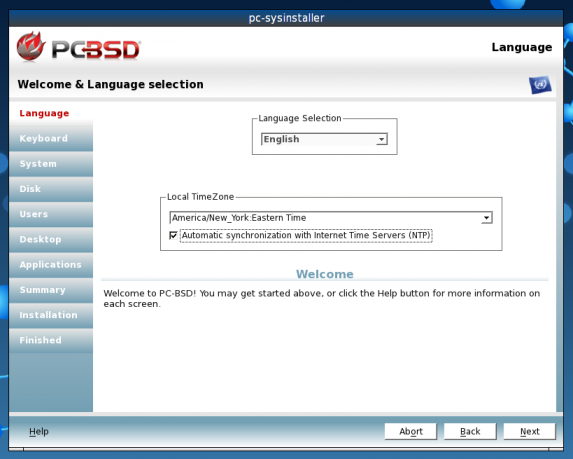Toggle automatic NTP time synchronization checkbox
This screenshot has width=573, height=459.
[x=173, y=235]
